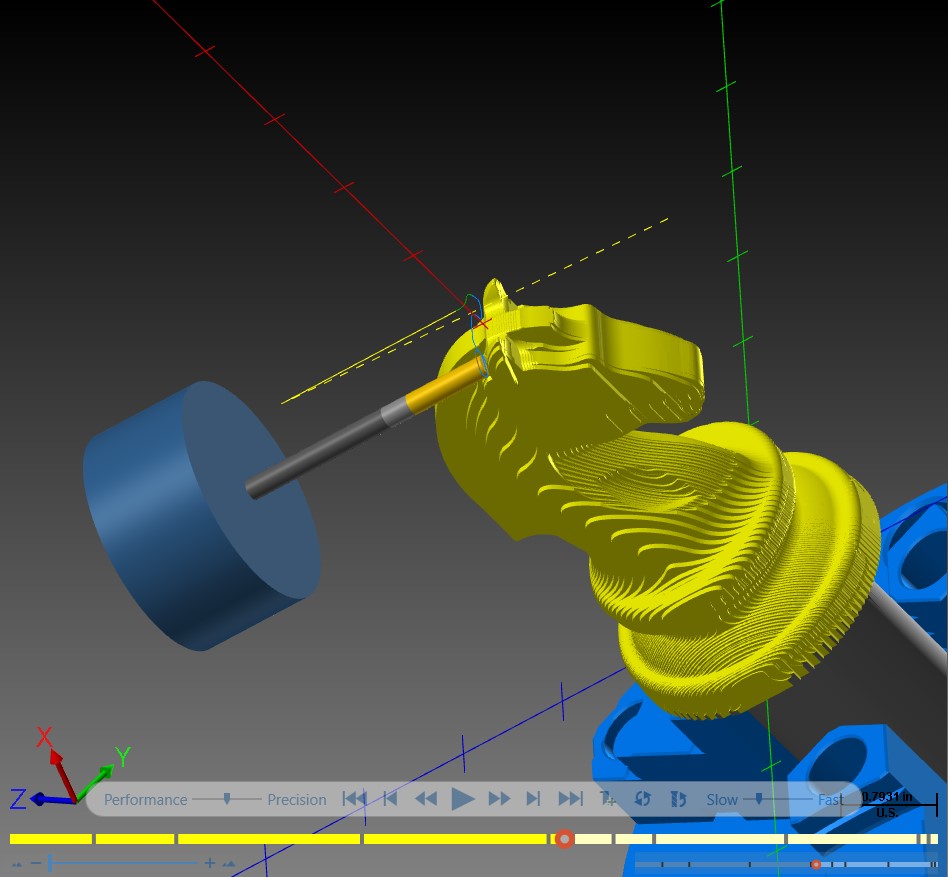Screen dimensions: 948x877
Task: Toggle loop playback icon
Action: click(x=642, y=799)
